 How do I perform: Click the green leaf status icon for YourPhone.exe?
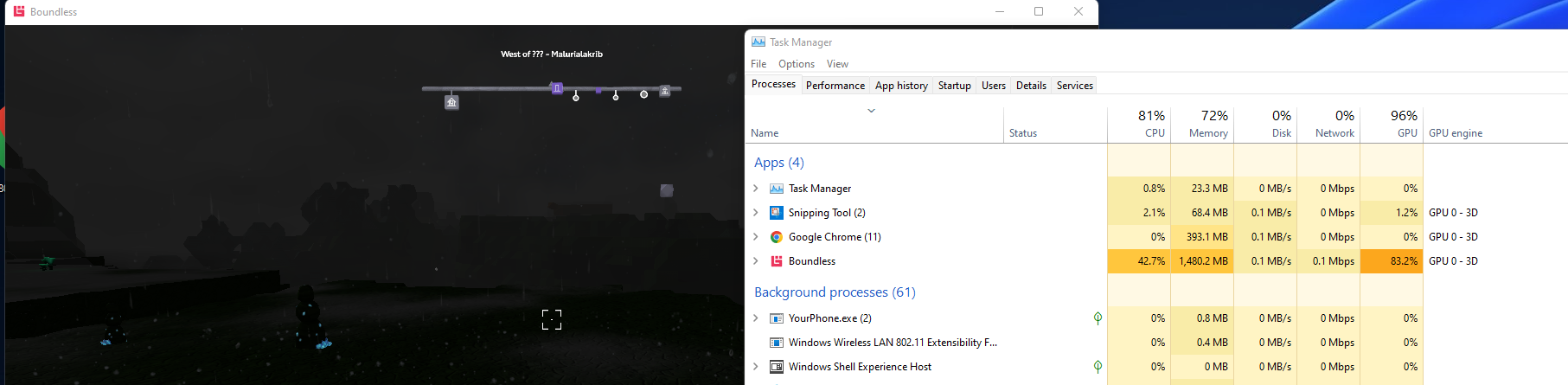pyautogui.click(x=1098, y=318)
